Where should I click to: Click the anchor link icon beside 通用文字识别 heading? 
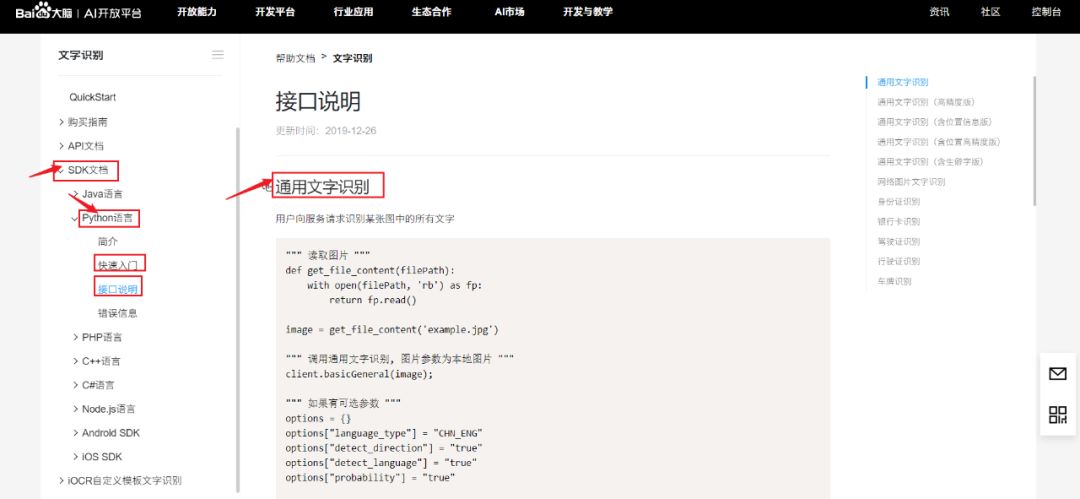(x=268, y=187)
